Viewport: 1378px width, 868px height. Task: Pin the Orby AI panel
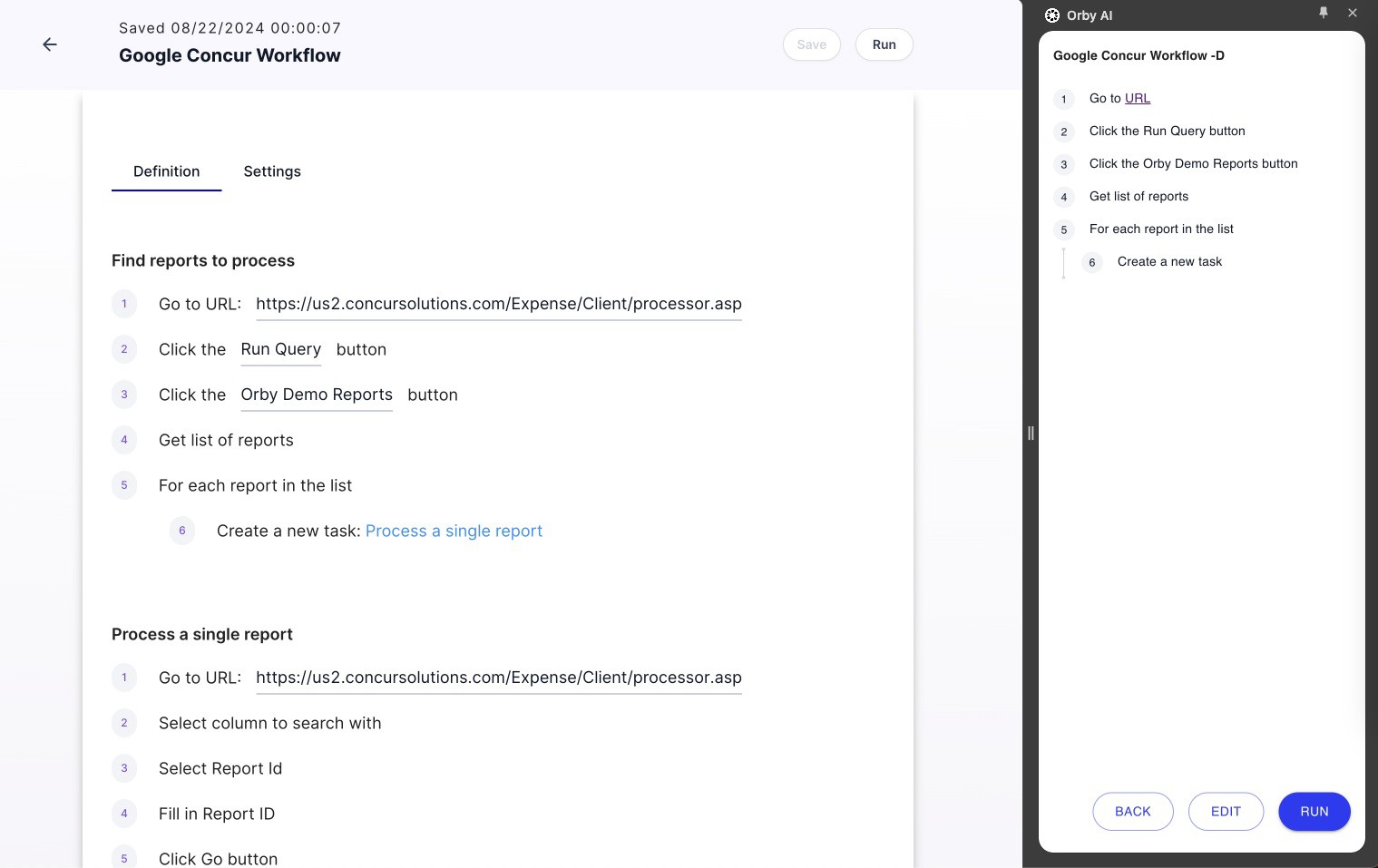point(1324,13)
